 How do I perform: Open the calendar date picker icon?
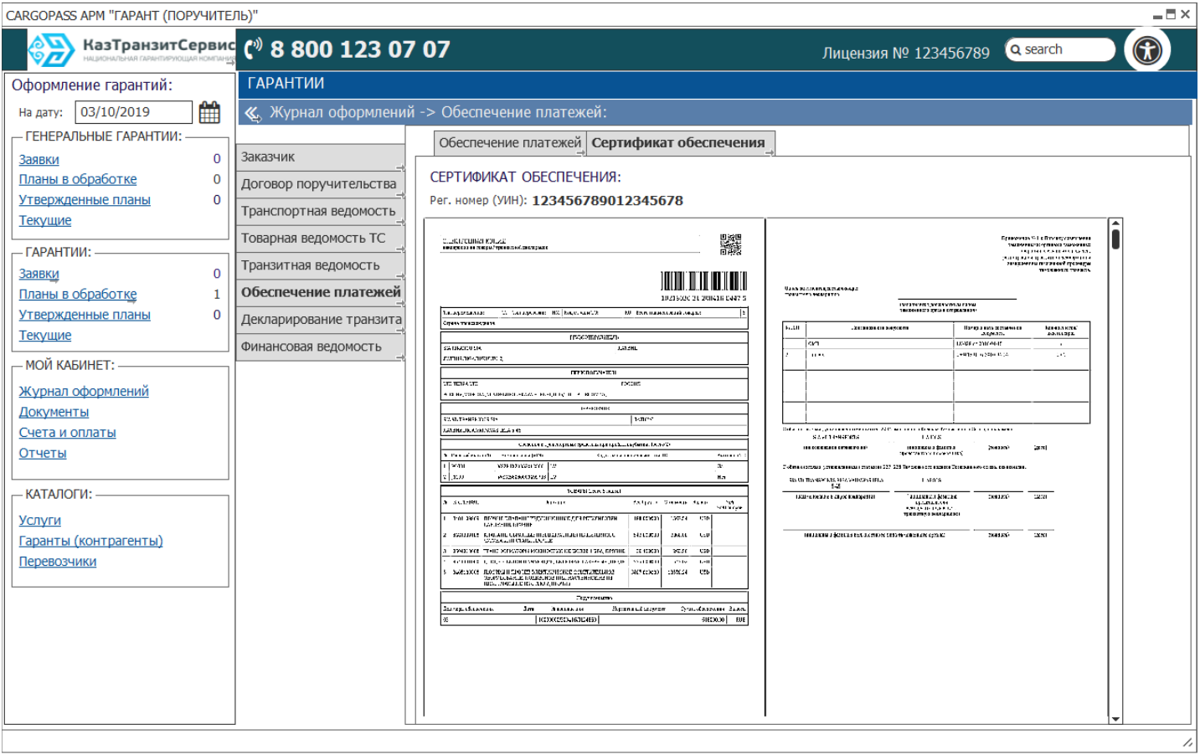click(209, 112)
